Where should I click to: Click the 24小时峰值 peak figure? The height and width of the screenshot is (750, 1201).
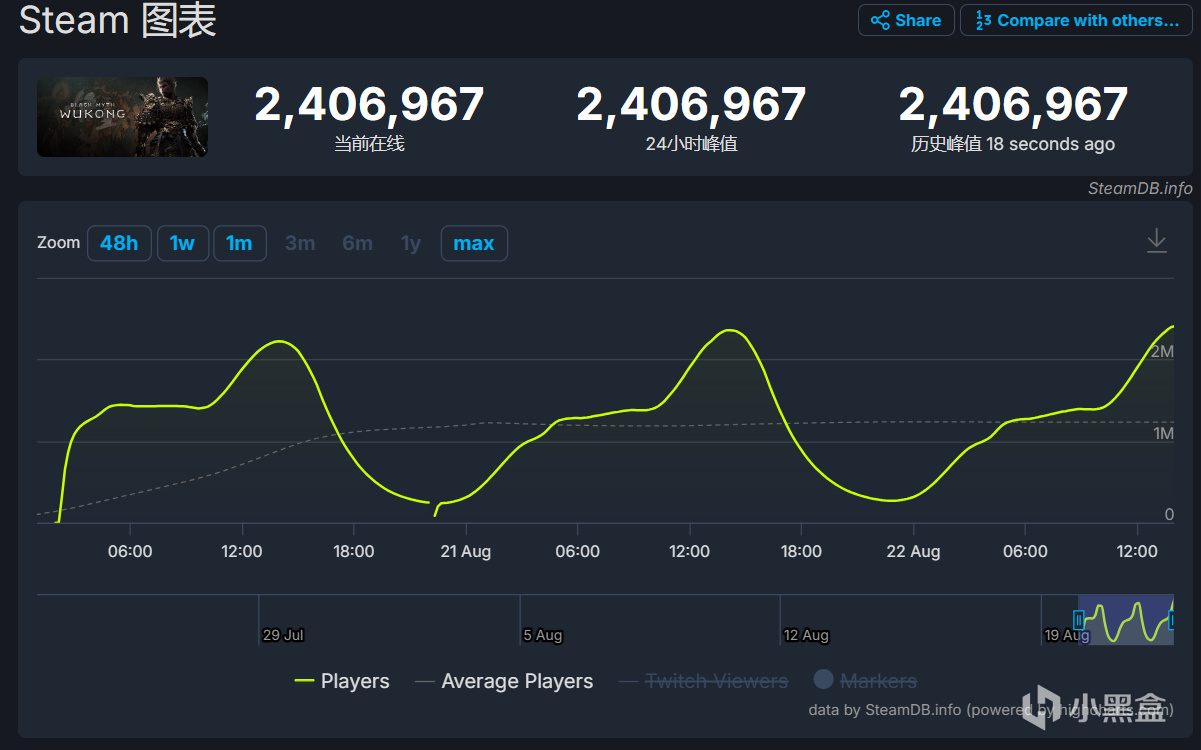(x=691, y=105)
